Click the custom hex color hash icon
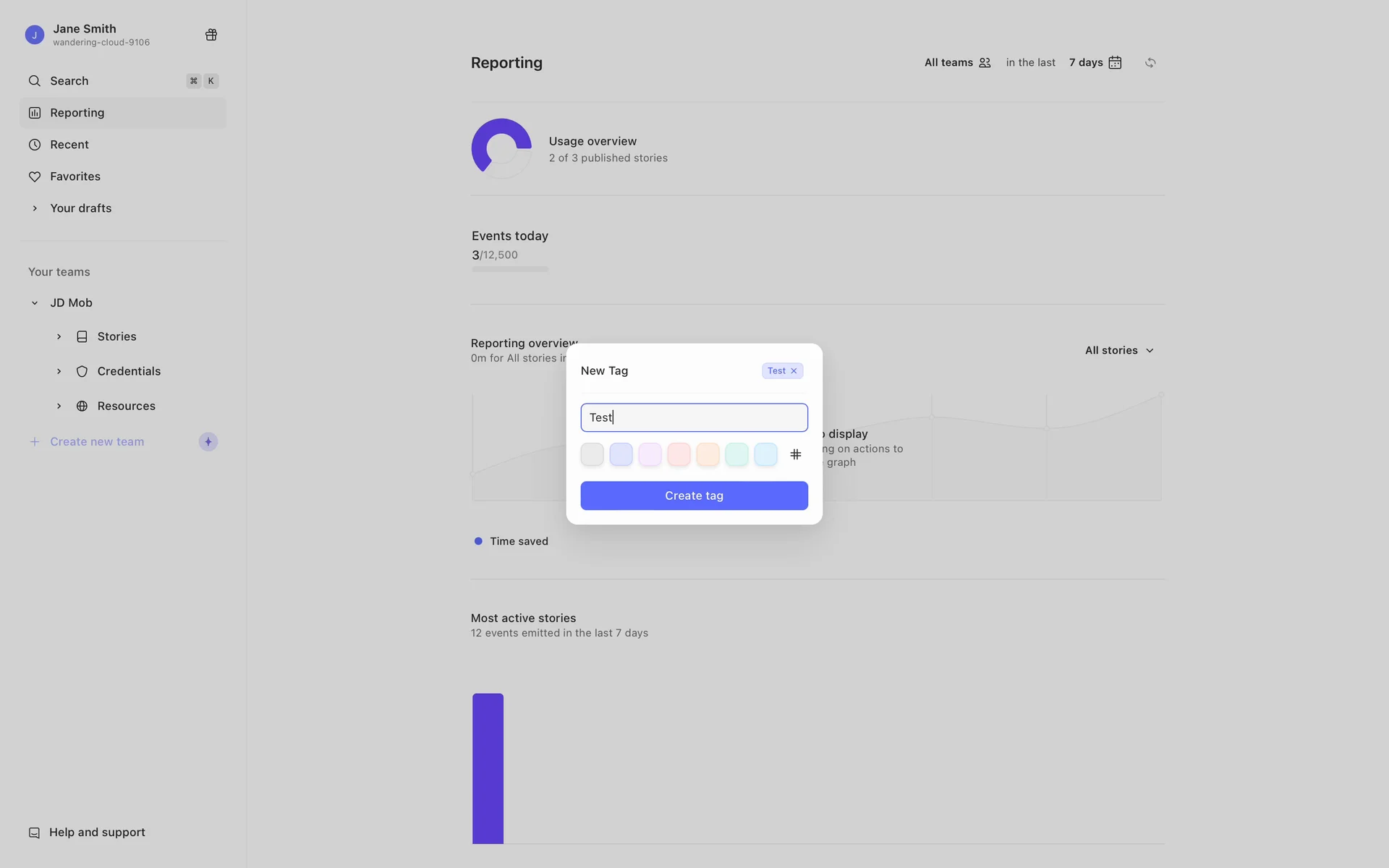 (x=795, y=454)
